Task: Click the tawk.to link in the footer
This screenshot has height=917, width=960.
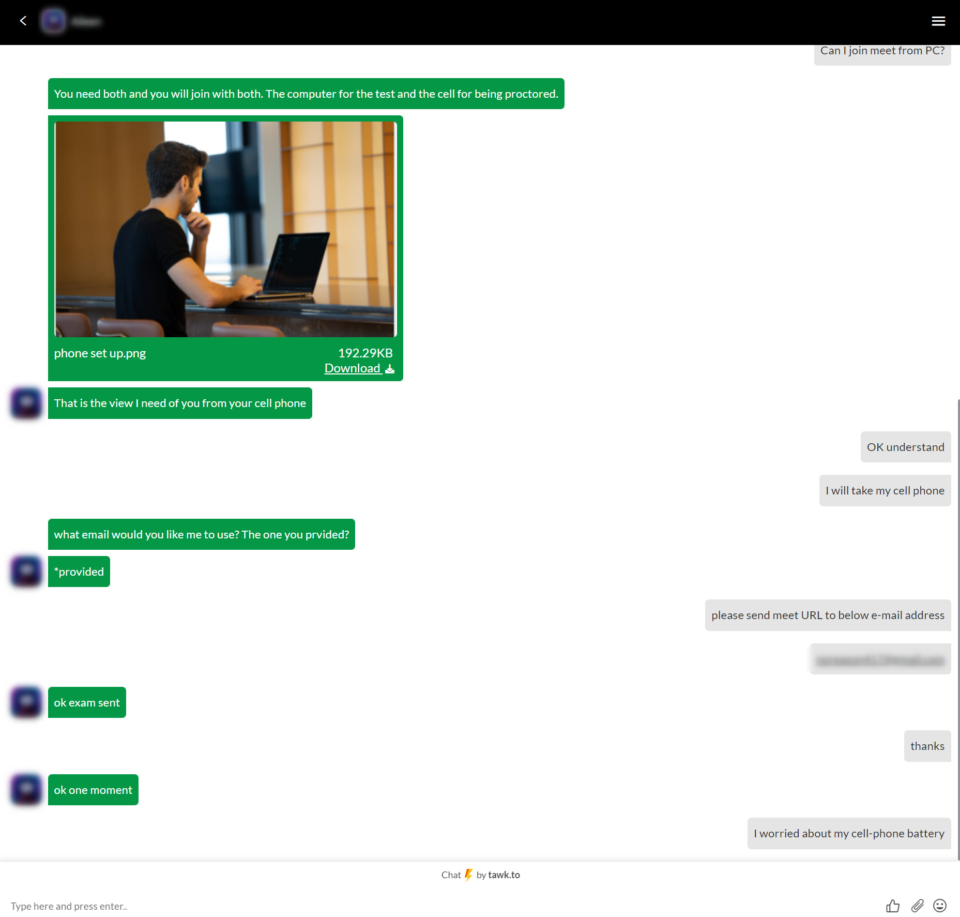Action: (503, 874)
